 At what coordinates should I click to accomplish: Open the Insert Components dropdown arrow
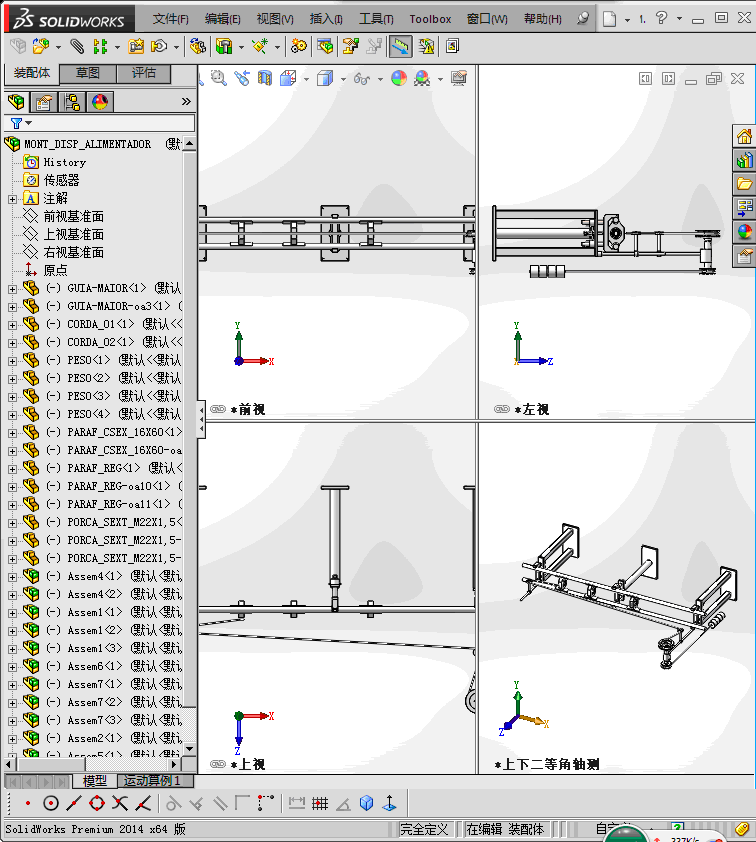[x=59, y=47]
